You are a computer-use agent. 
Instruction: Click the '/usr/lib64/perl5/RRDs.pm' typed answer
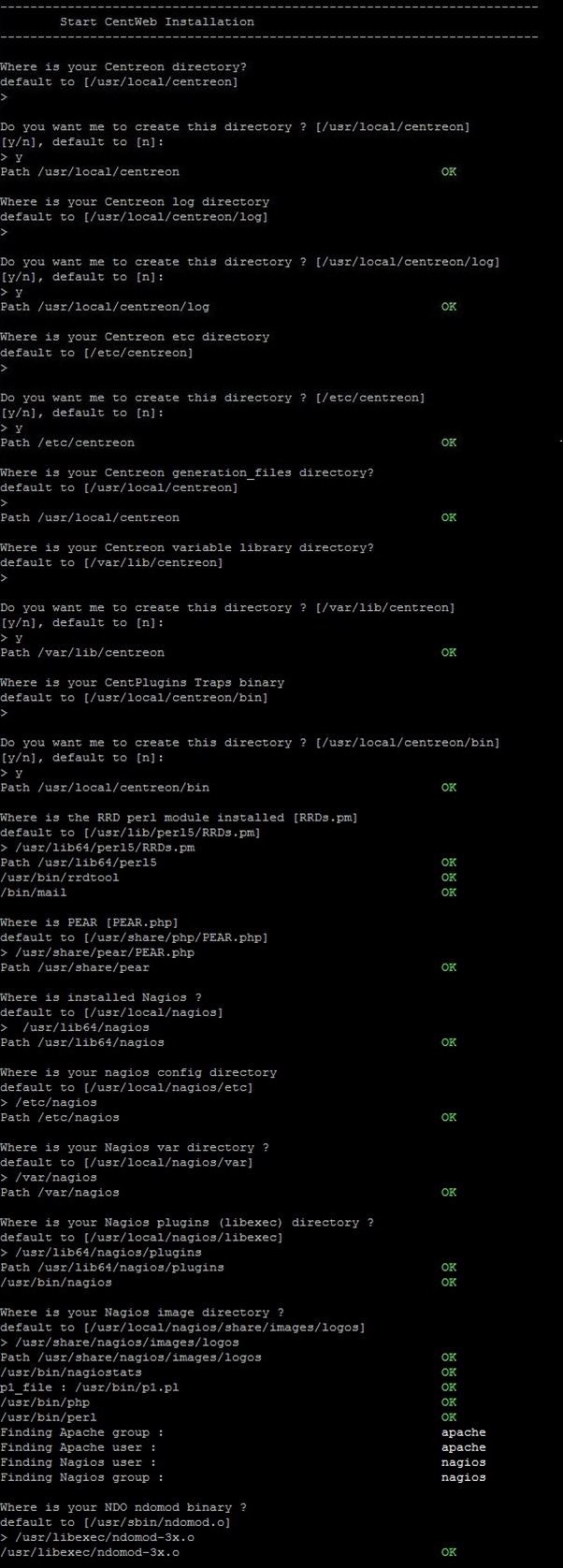click(x=105, y=848)
